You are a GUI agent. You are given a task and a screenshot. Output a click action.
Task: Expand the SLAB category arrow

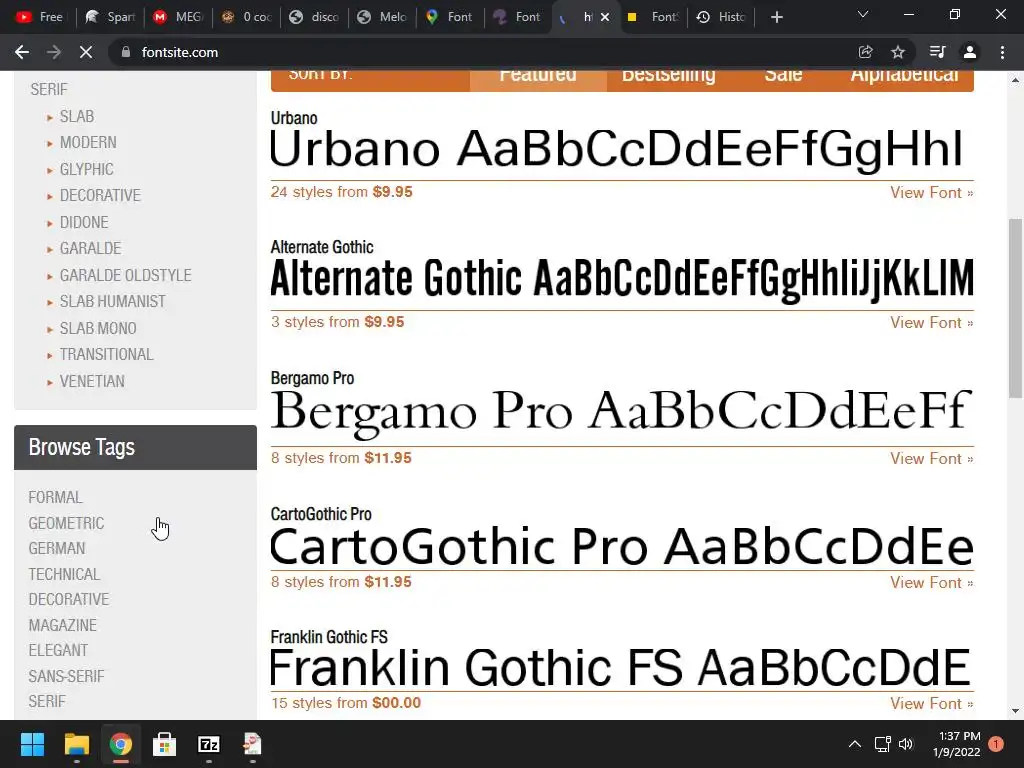pos(50,118)
